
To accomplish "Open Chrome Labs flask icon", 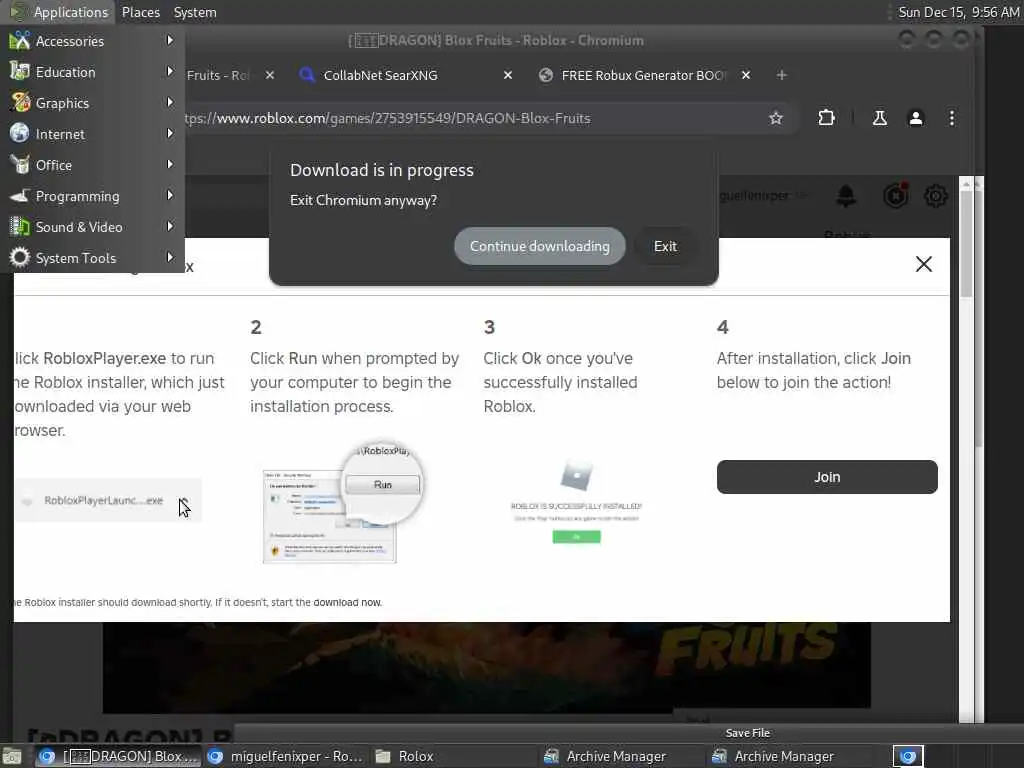I will point(880,118).
